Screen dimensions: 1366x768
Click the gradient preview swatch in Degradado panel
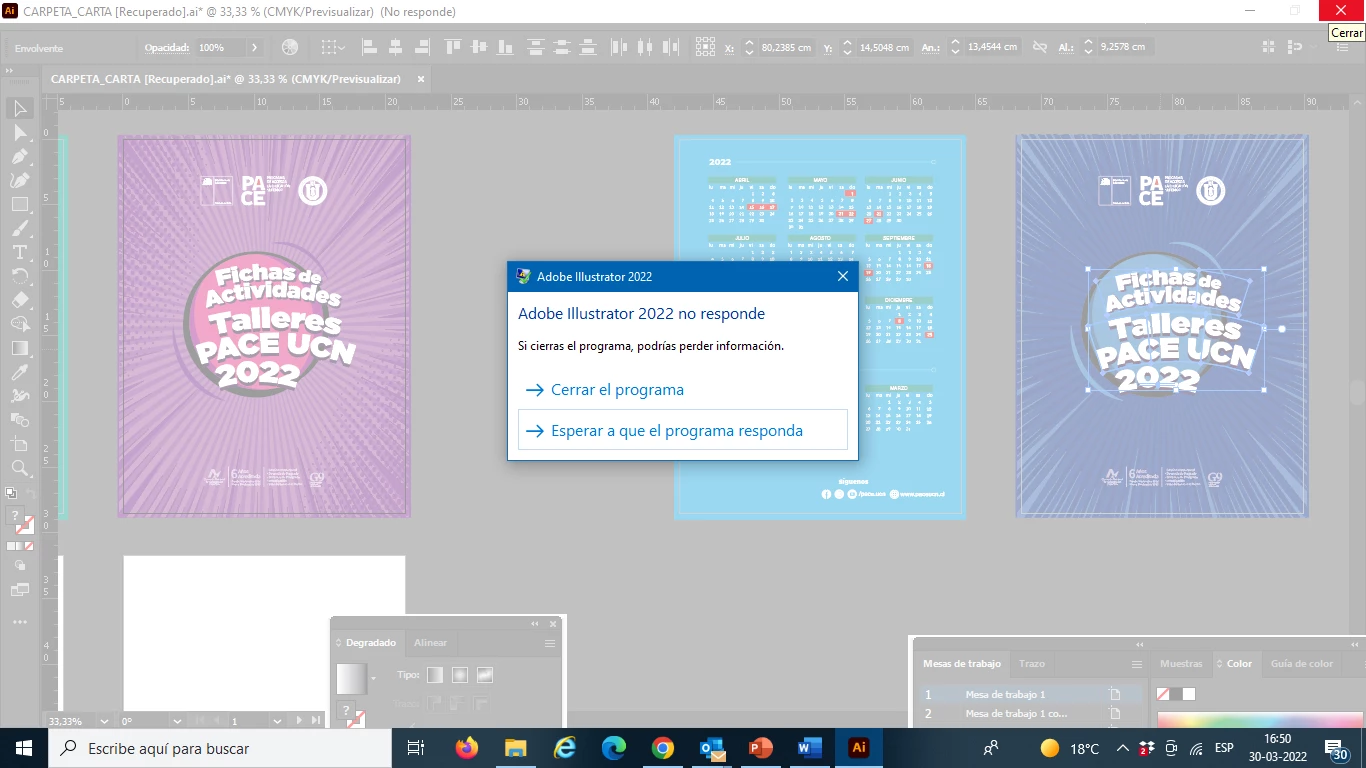click(352, 678)
